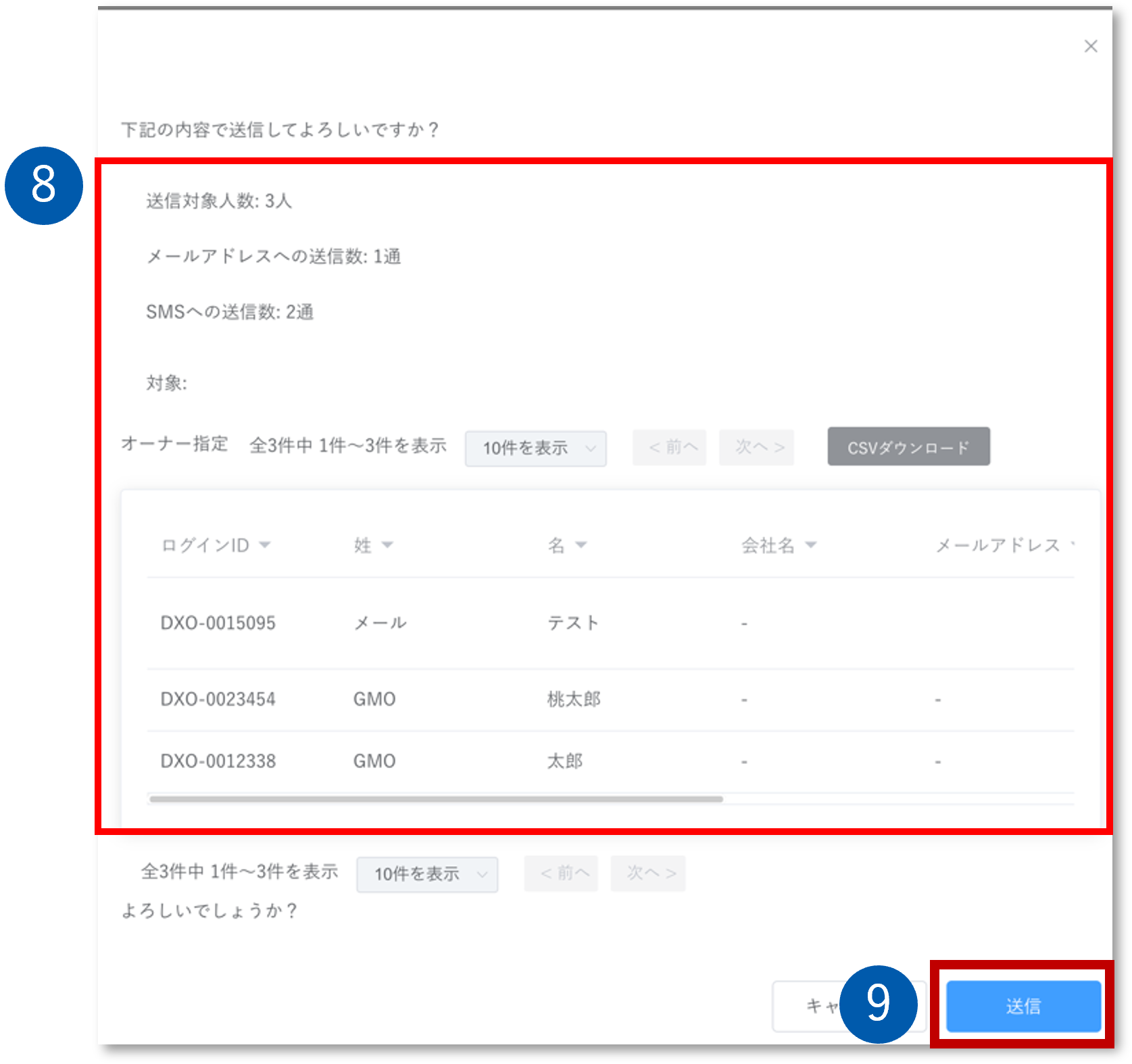This screenshot has width=1132, height=1064.
Task: Select the row with ID DXO-0023454
Action: coord(218,699)
